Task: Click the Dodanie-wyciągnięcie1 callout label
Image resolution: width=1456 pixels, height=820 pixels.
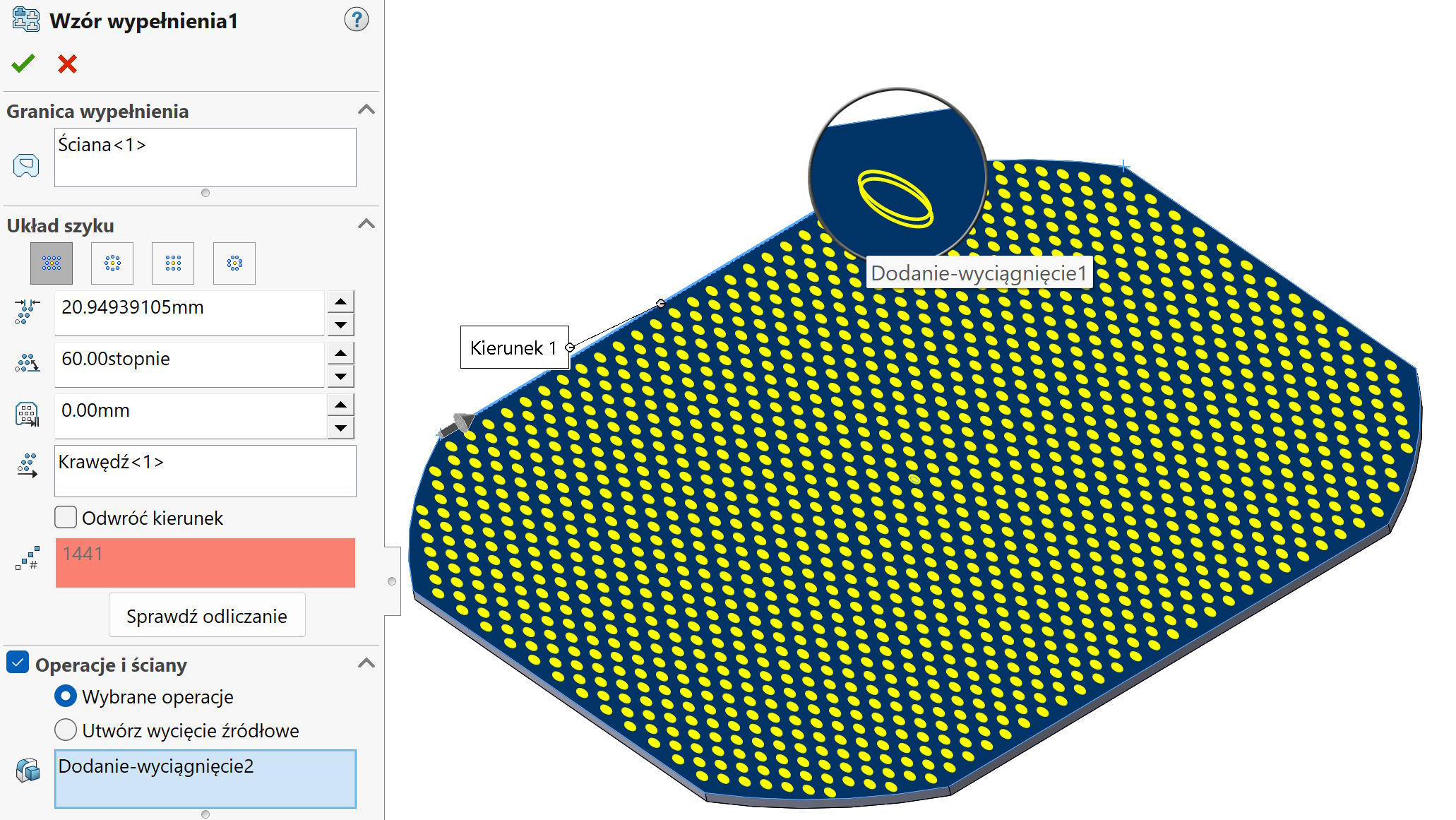Action: click(979, 273)
